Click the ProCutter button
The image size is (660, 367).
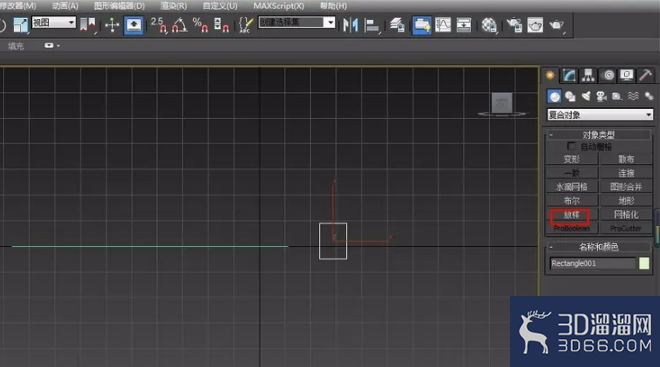(x=626, y=228)
